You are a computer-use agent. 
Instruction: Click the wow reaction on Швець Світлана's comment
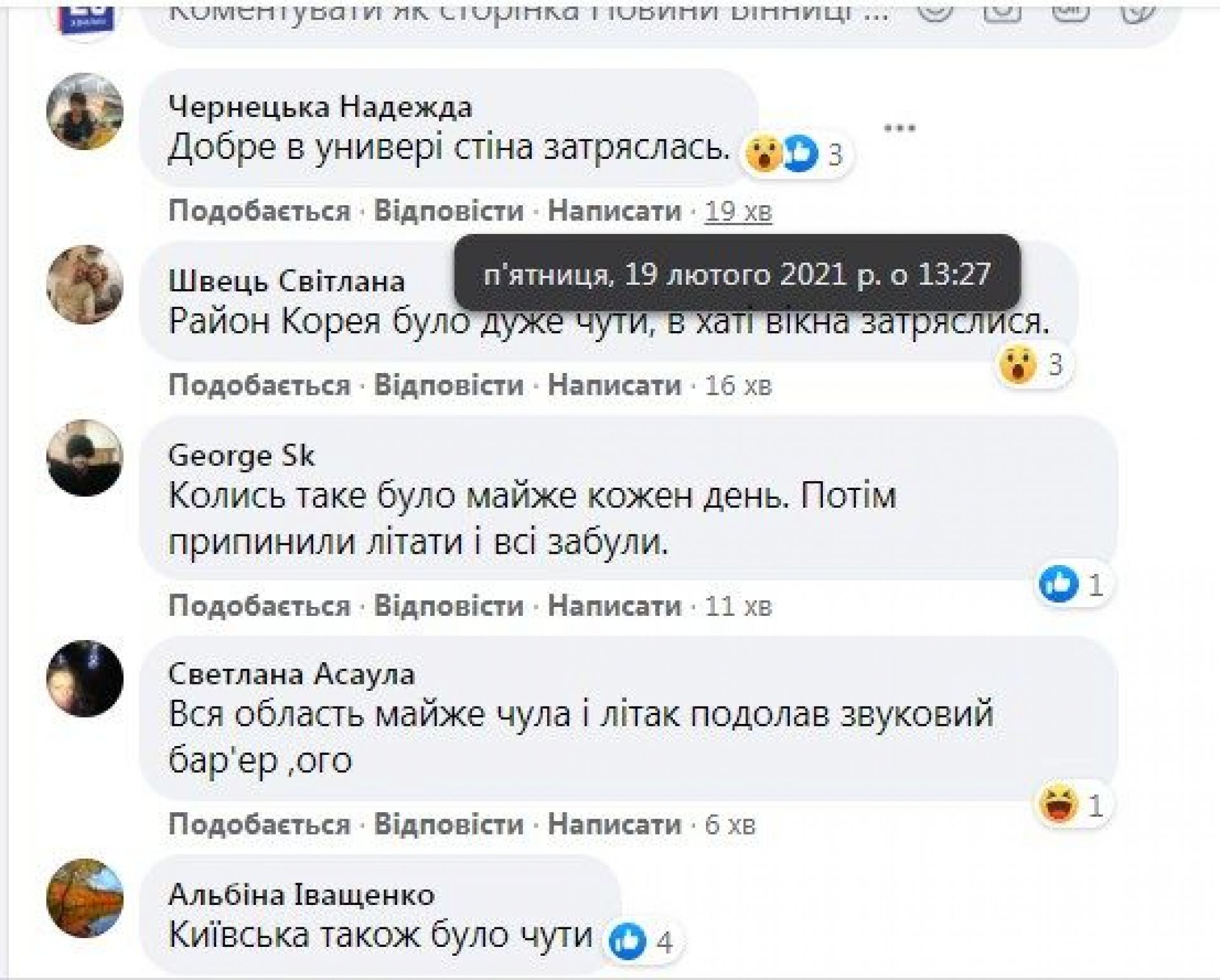[1018, 365]
